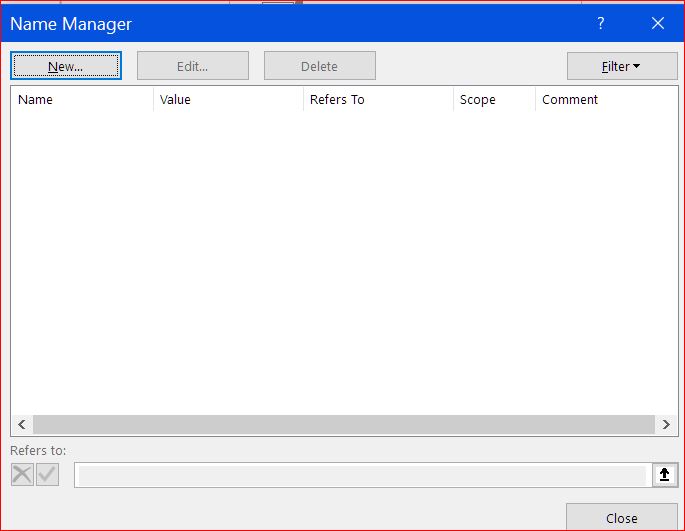Click the New... button
The width and height of the screenshot is (685, 531).
pos(66,66)
